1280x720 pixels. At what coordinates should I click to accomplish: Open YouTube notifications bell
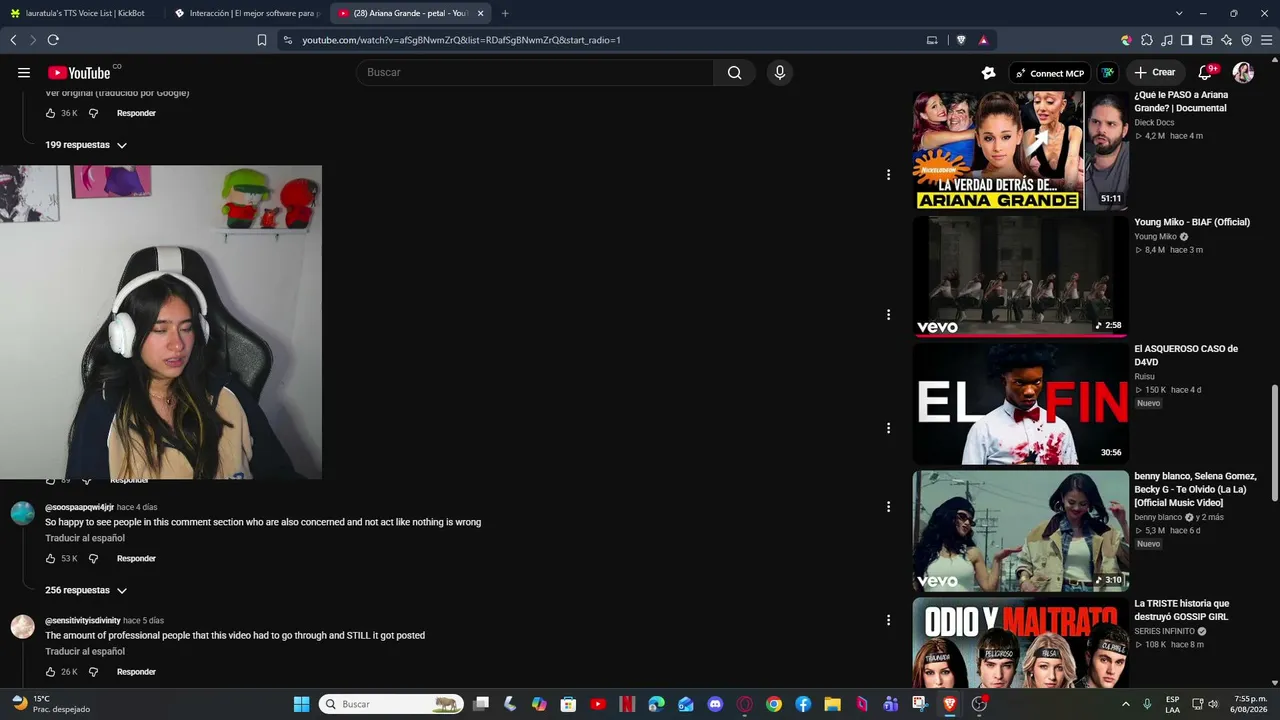1206,72
